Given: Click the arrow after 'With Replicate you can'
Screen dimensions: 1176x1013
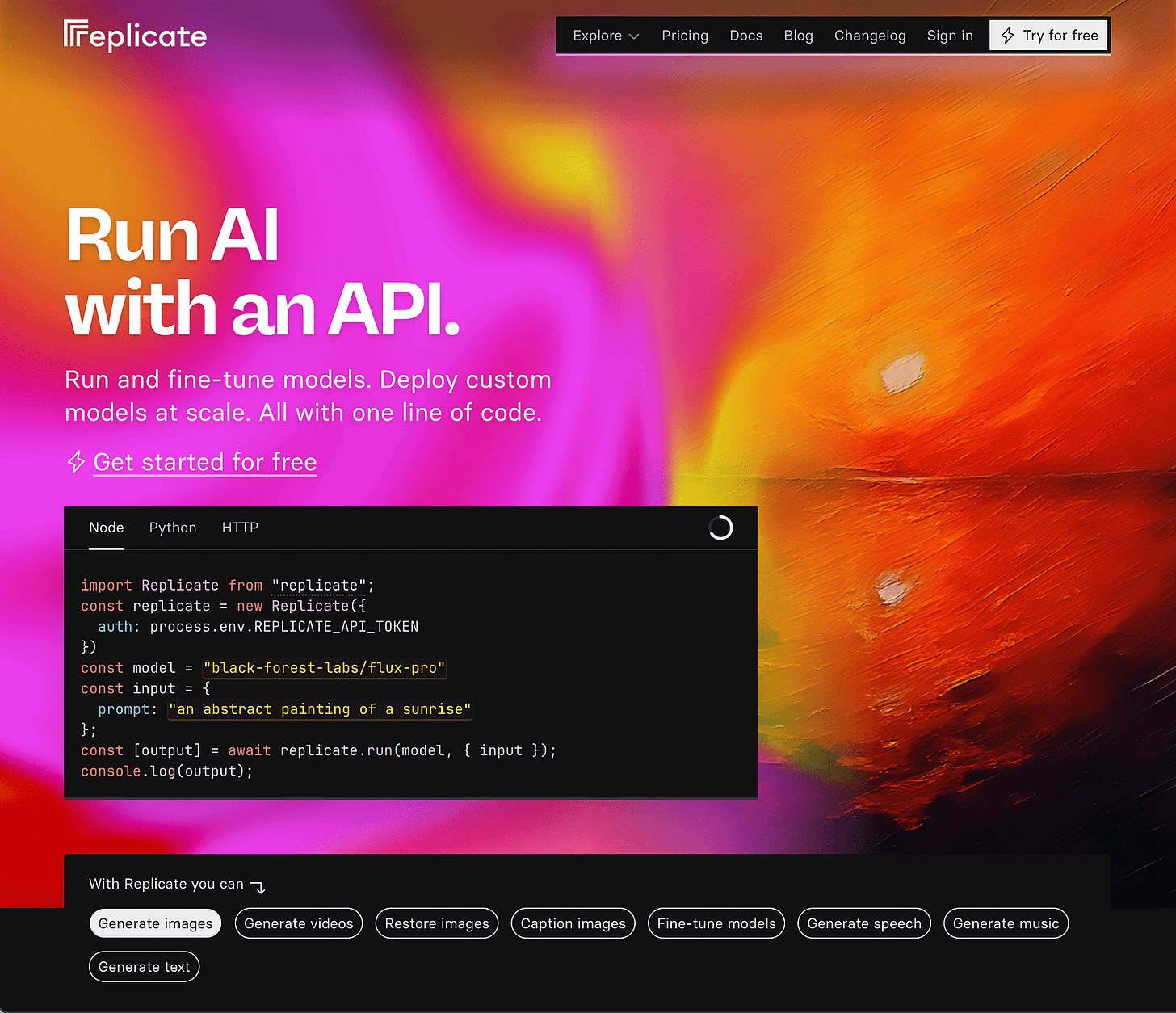Looking at the screenshot, I should (x=258, y=886).
